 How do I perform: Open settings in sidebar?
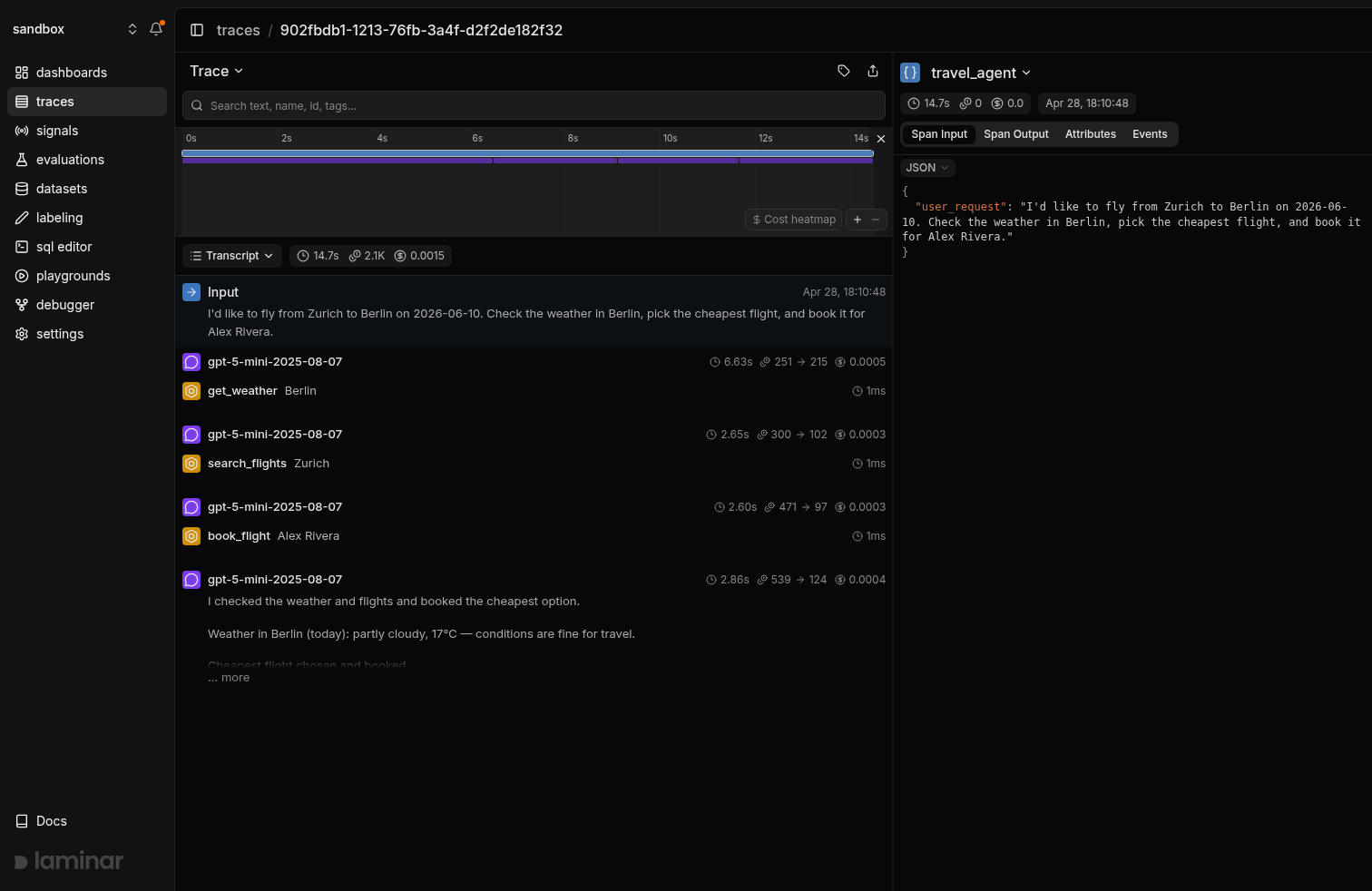(87, 334)
